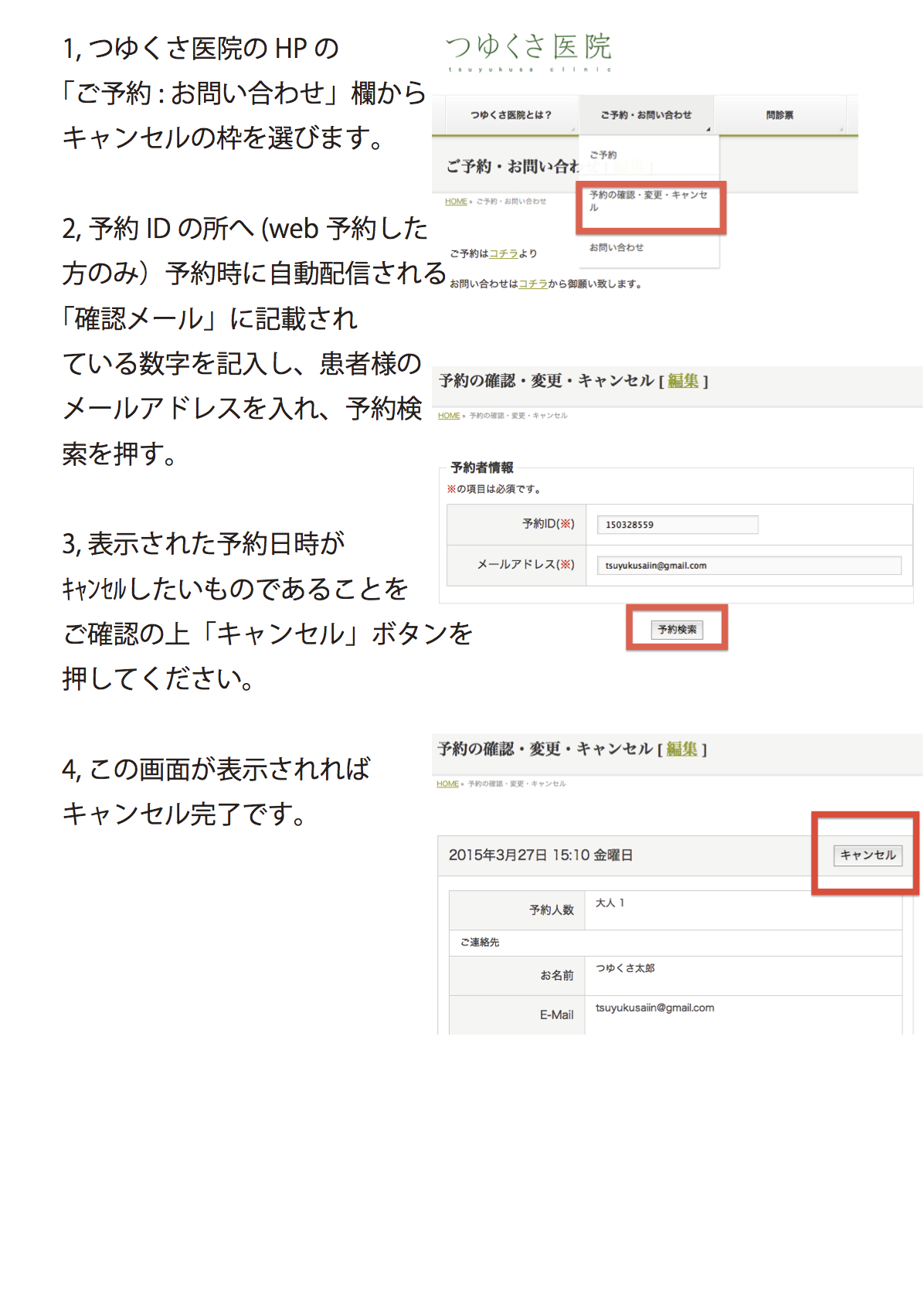
Task: Click the キャンセル button for the booking
Action: (x=868, y=855)
